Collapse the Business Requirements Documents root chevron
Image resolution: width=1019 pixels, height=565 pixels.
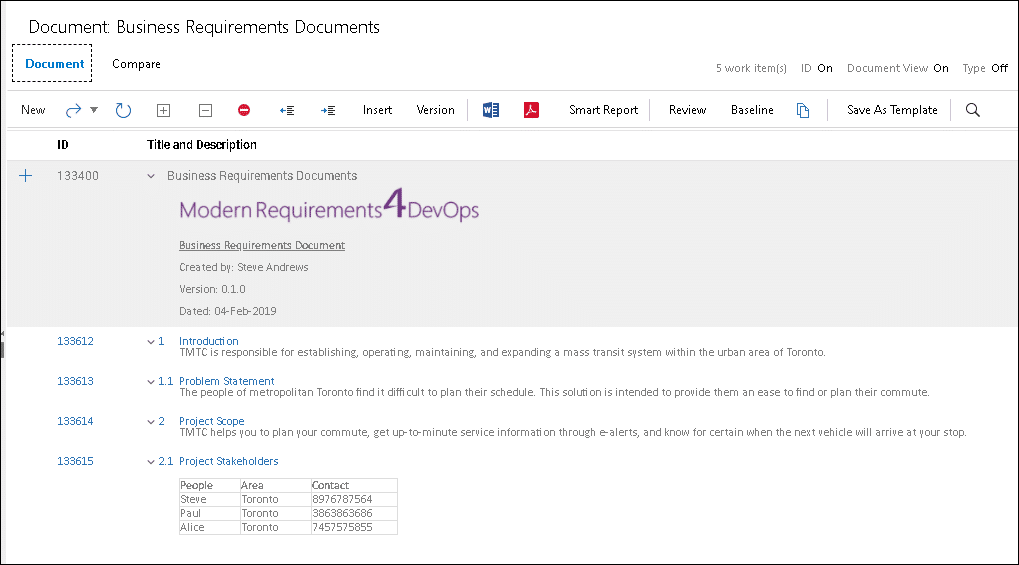(151, 176)
